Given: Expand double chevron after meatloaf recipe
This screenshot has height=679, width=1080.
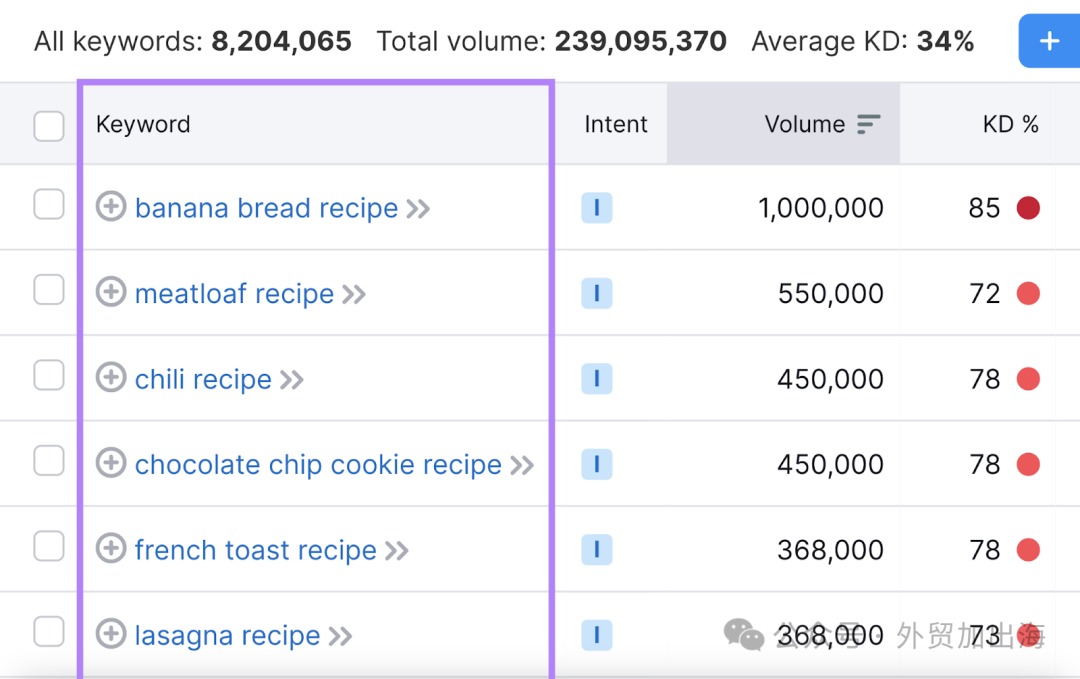Looking at the screenshot, I should click(x=354, y=295).
